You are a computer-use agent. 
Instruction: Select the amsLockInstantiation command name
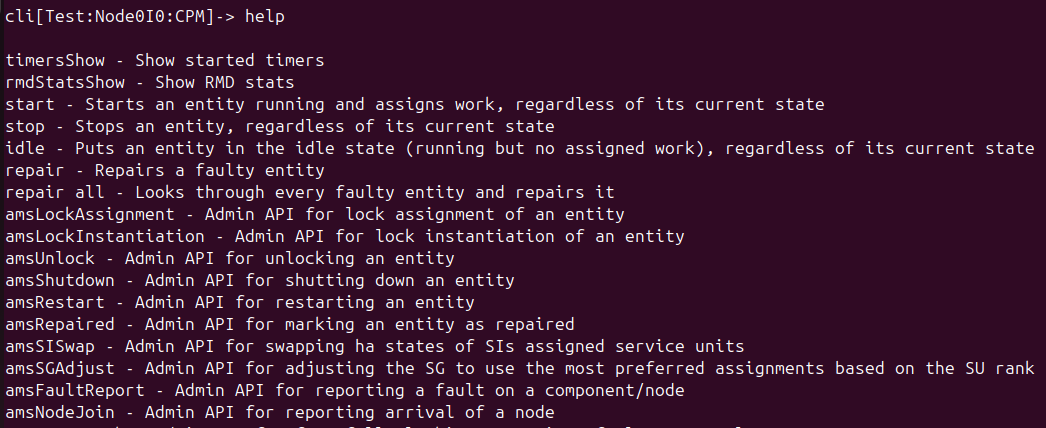pyautogui.click(x=109, y=237)
